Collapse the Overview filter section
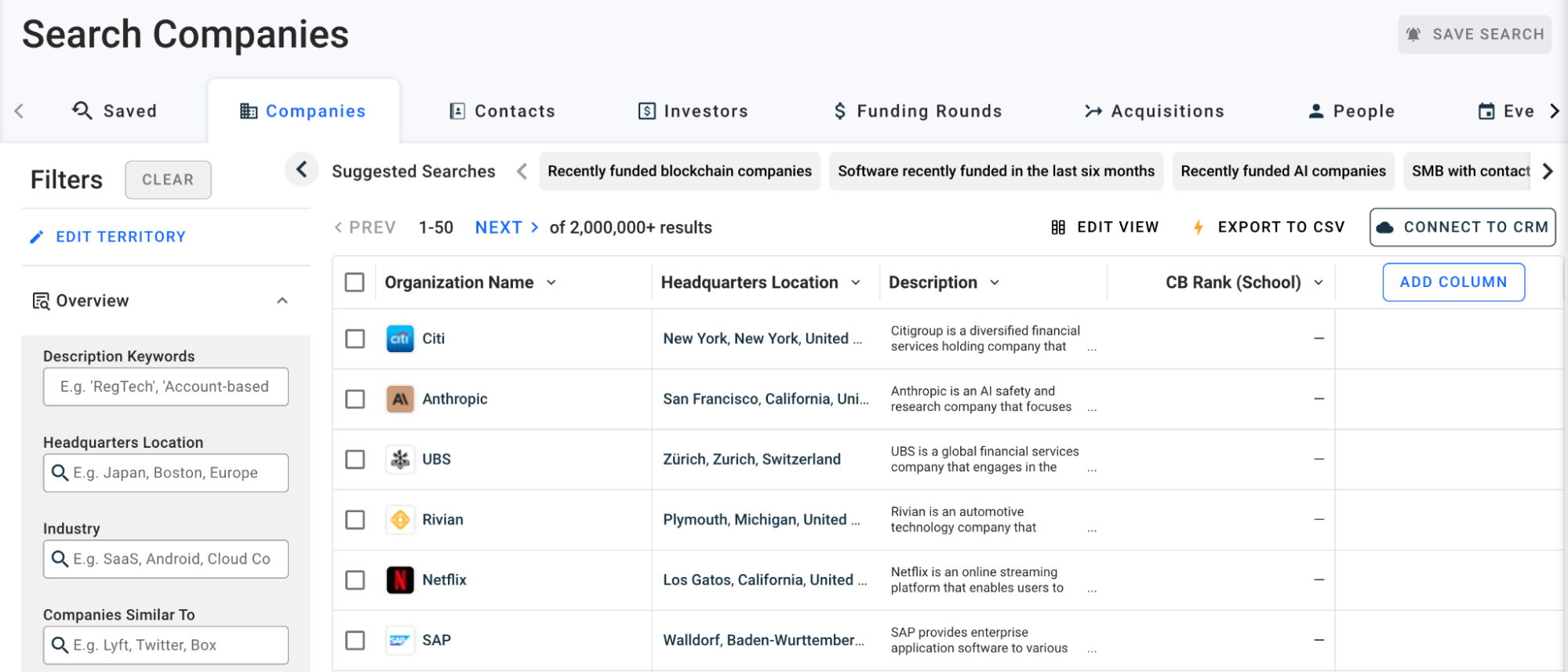The height and width of the screenshot is (672, 1568). 282,301
